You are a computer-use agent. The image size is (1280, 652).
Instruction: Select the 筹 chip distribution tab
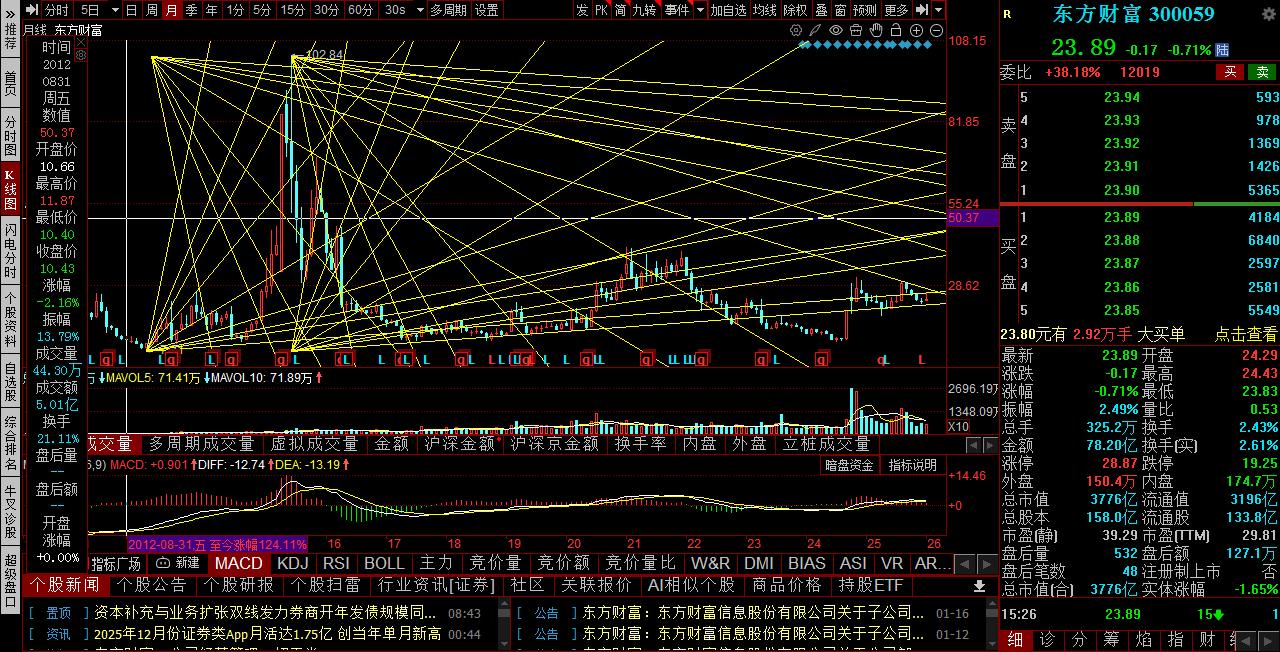[x=1111, y=640]
